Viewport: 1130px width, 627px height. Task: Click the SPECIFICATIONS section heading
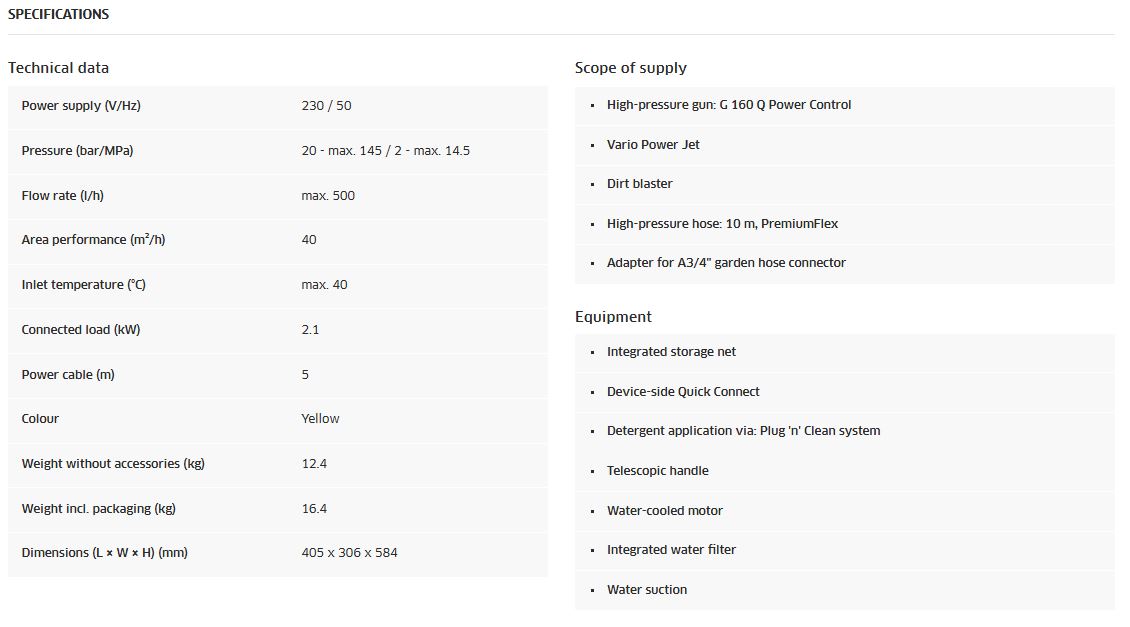coord(58,14)
